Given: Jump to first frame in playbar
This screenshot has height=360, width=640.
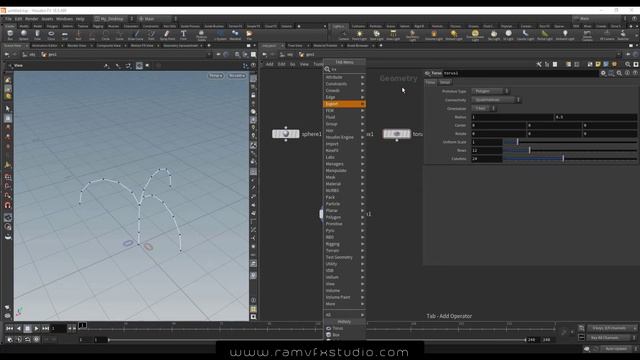Looking at the screenshot, I should coord(9,328).
